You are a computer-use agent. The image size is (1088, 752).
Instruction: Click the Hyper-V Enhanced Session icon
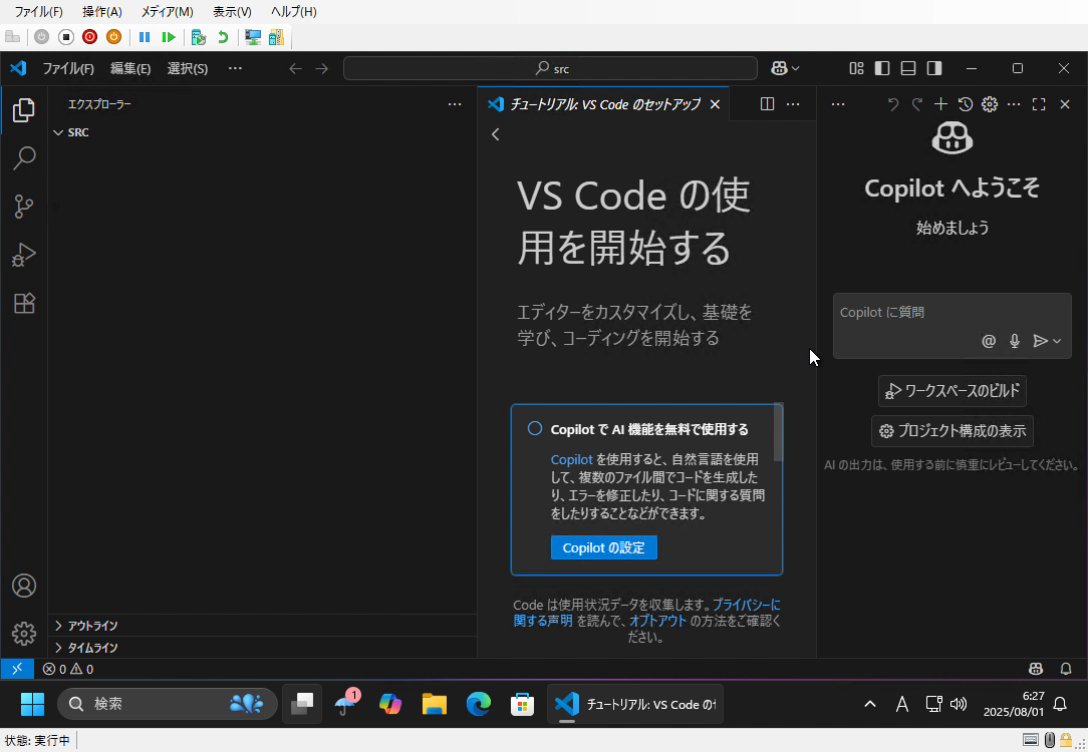pos(253,37)
